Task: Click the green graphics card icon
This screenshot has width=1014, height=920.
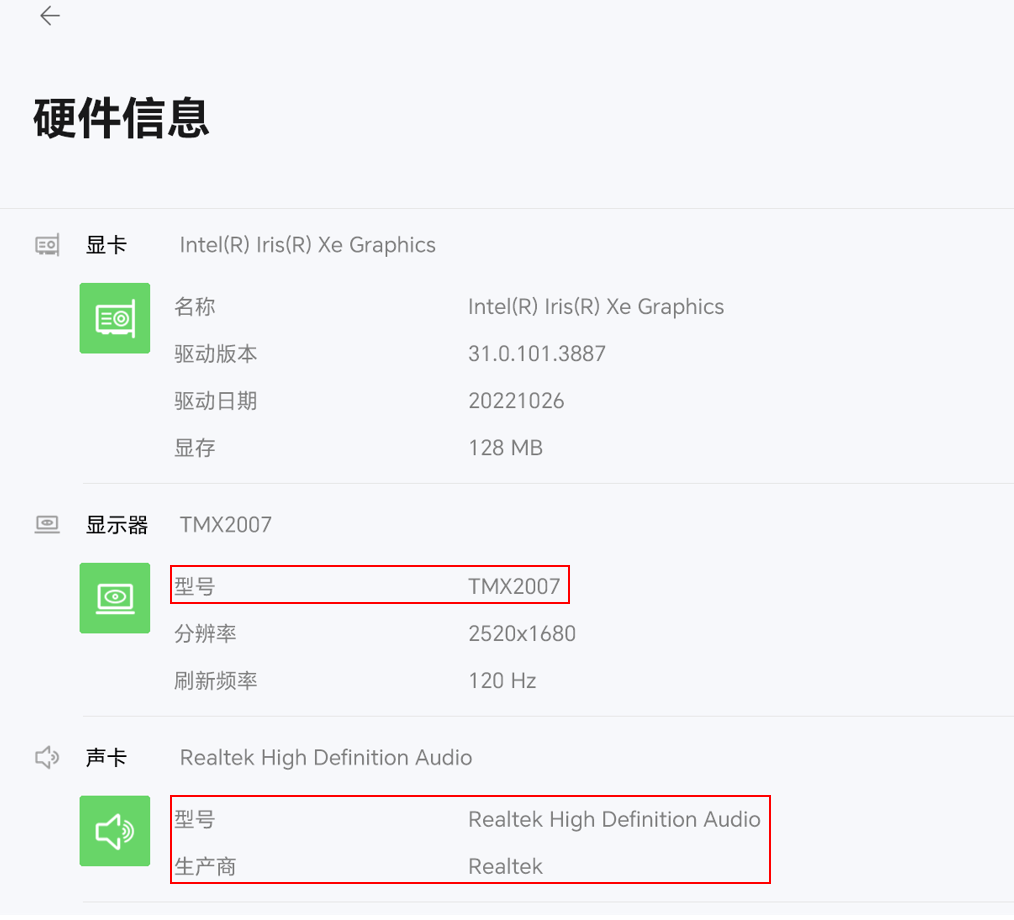Action: click(x=115, y=318)
